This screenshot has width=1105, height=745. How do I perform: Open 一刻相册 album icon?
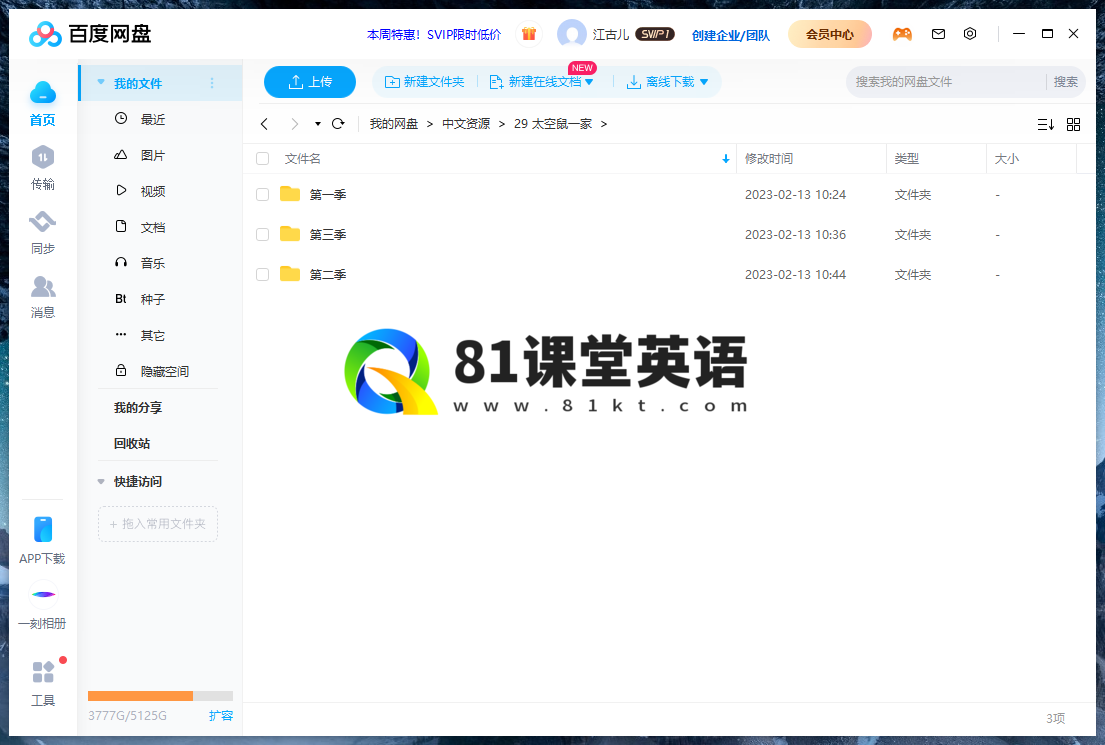tap(43, 594)
